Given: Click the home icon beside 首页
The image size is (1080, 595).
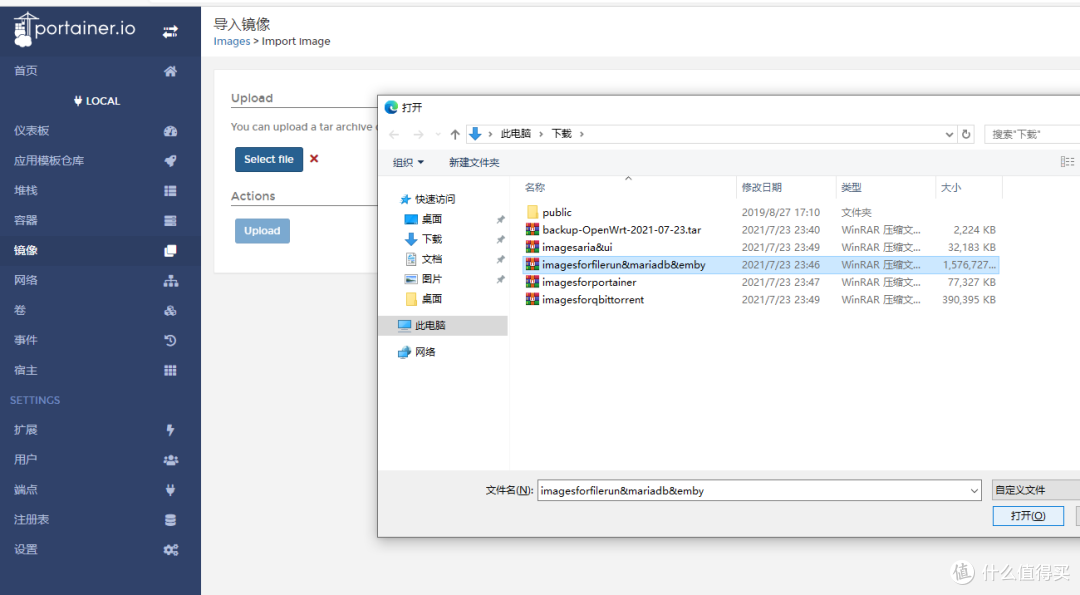Looking at the screenshot, I should 170,71.
